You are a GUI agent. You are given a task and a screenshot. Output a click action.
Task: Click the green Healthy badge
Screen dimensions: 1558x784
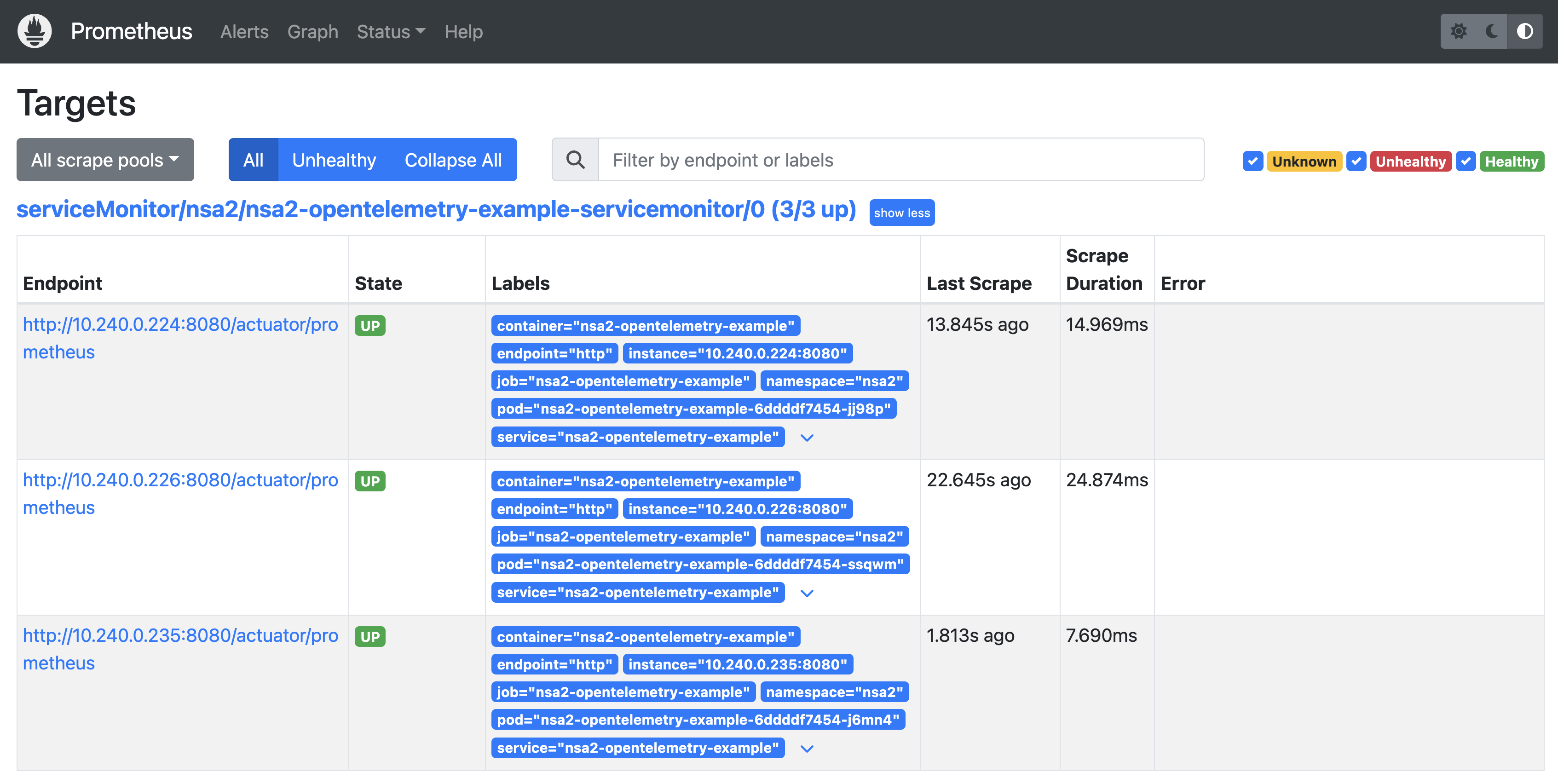pyautogui.click(x=1512, y=161)
